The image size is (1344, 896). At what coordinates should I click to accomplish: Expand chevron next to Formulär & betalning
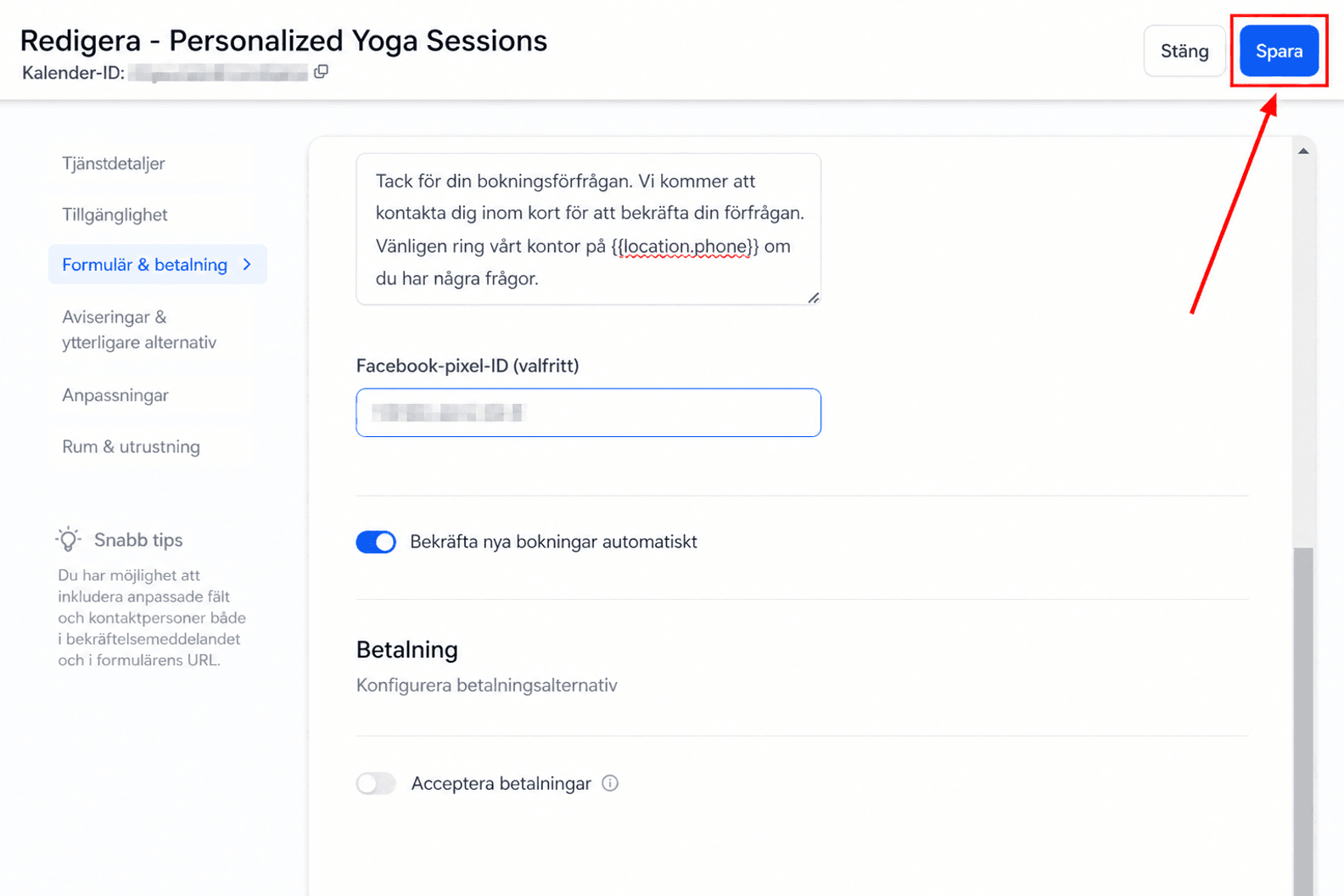(x=247, y=265)
